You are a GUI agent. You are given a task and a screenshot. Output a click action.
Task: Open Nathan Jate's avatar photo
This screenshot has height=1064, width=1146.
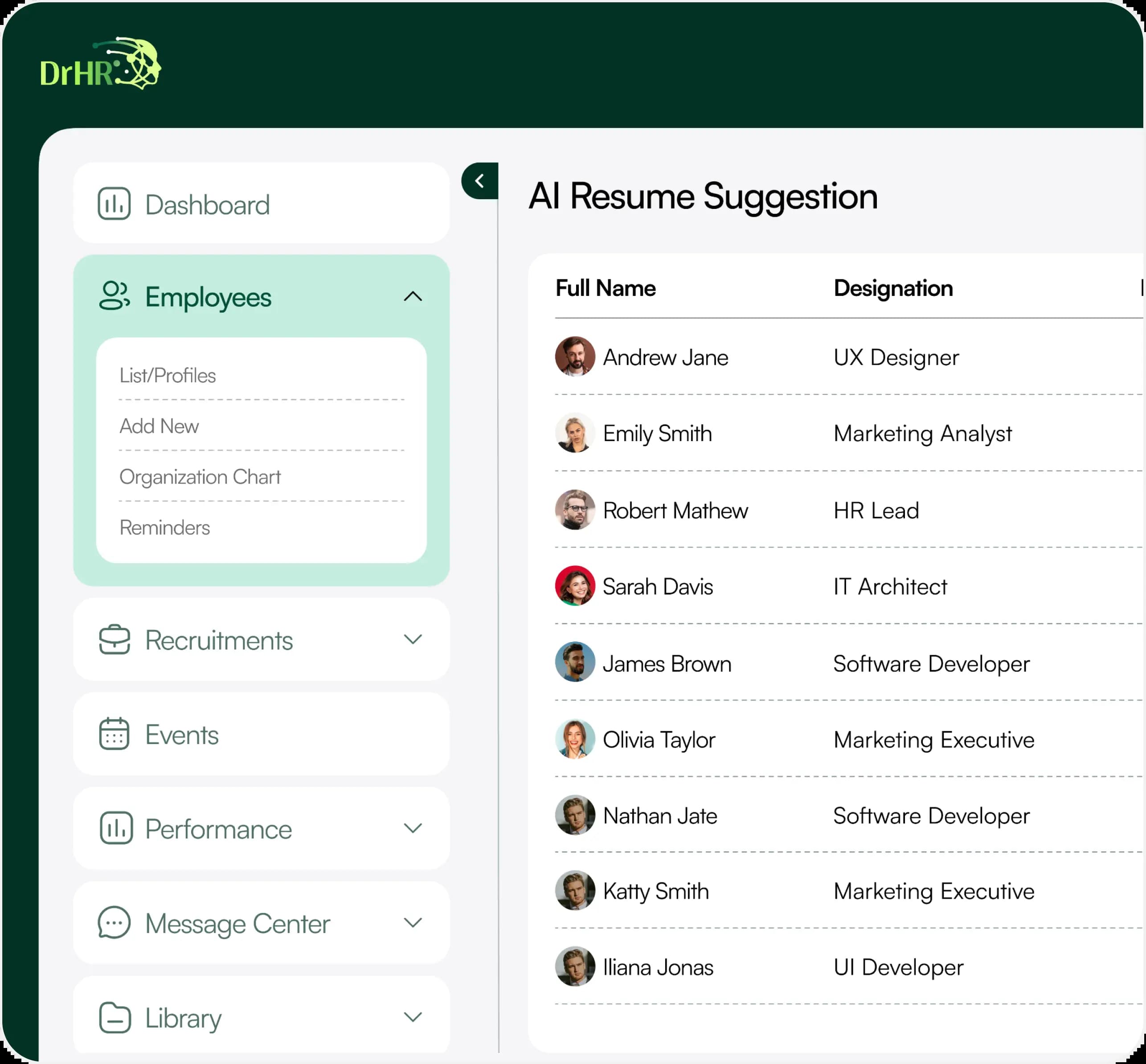point(575,814)
